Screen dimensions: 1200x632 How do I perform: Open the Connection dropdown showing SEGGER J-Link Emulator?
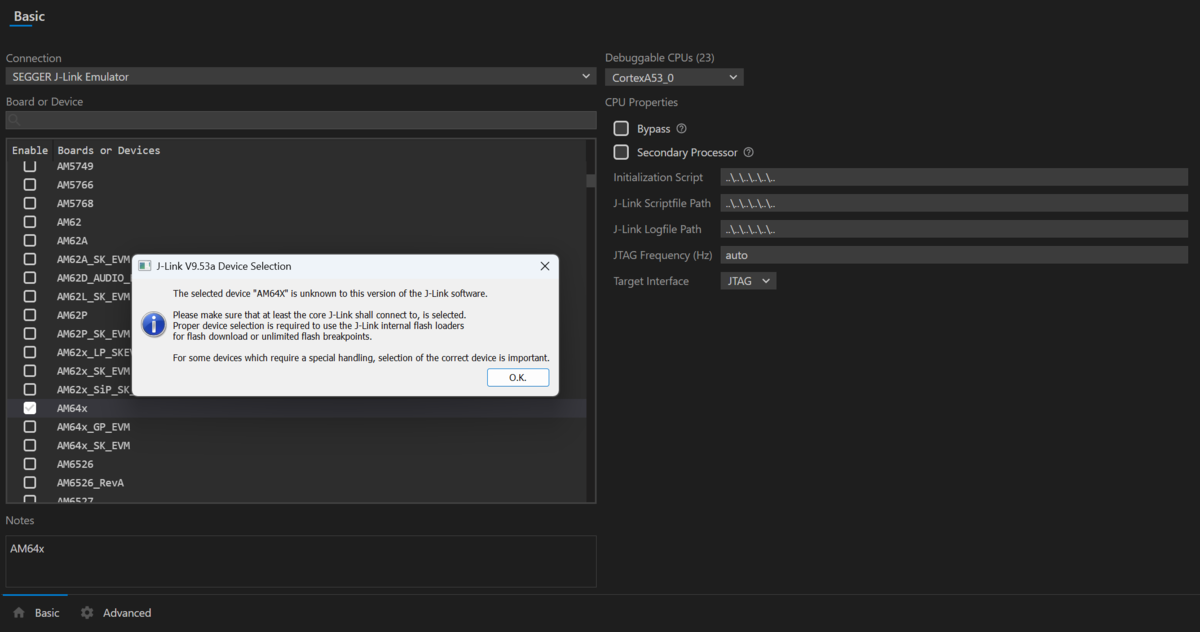[301, 76]
